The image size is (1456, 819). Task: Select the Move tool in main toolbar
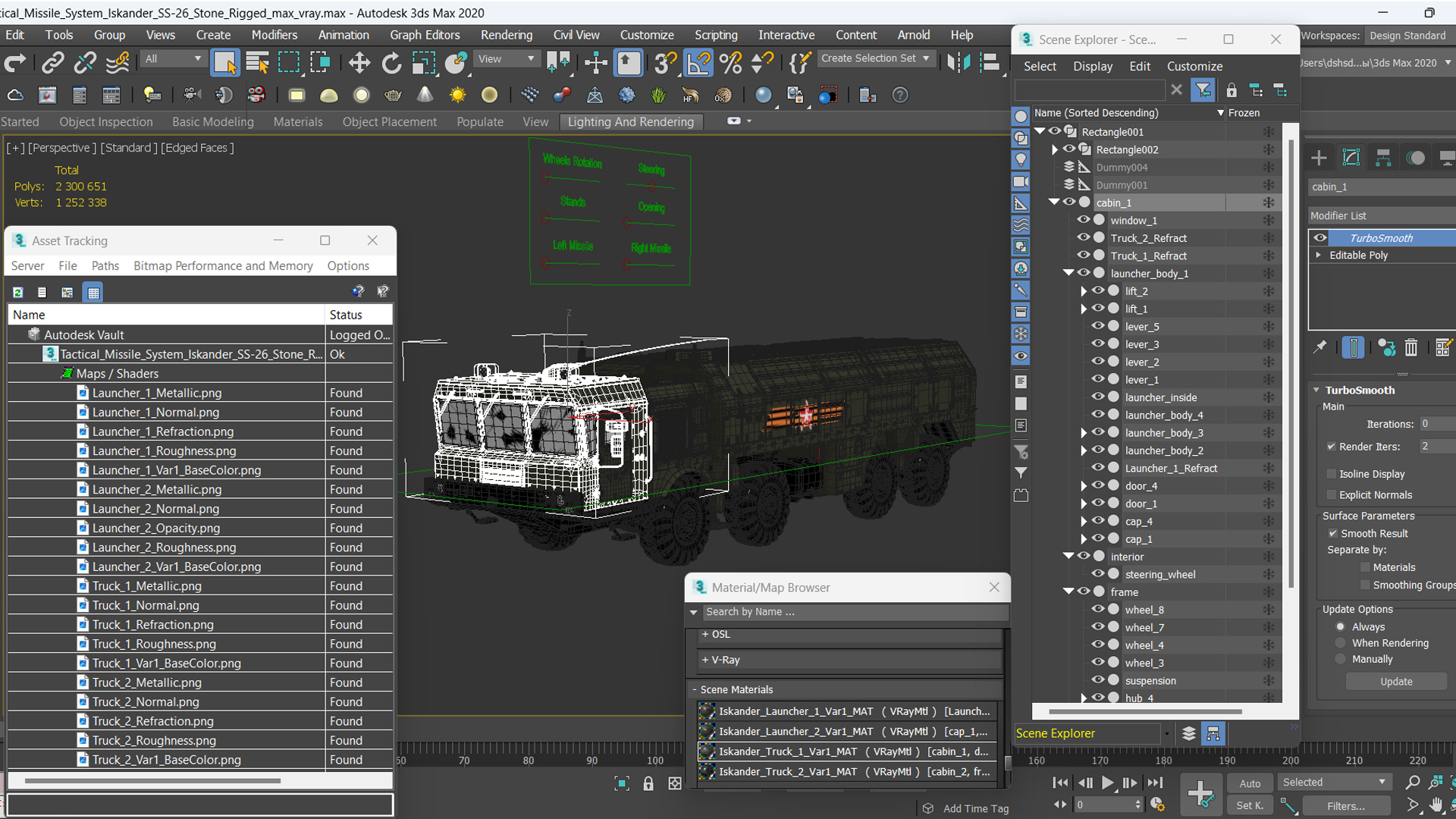359,63
